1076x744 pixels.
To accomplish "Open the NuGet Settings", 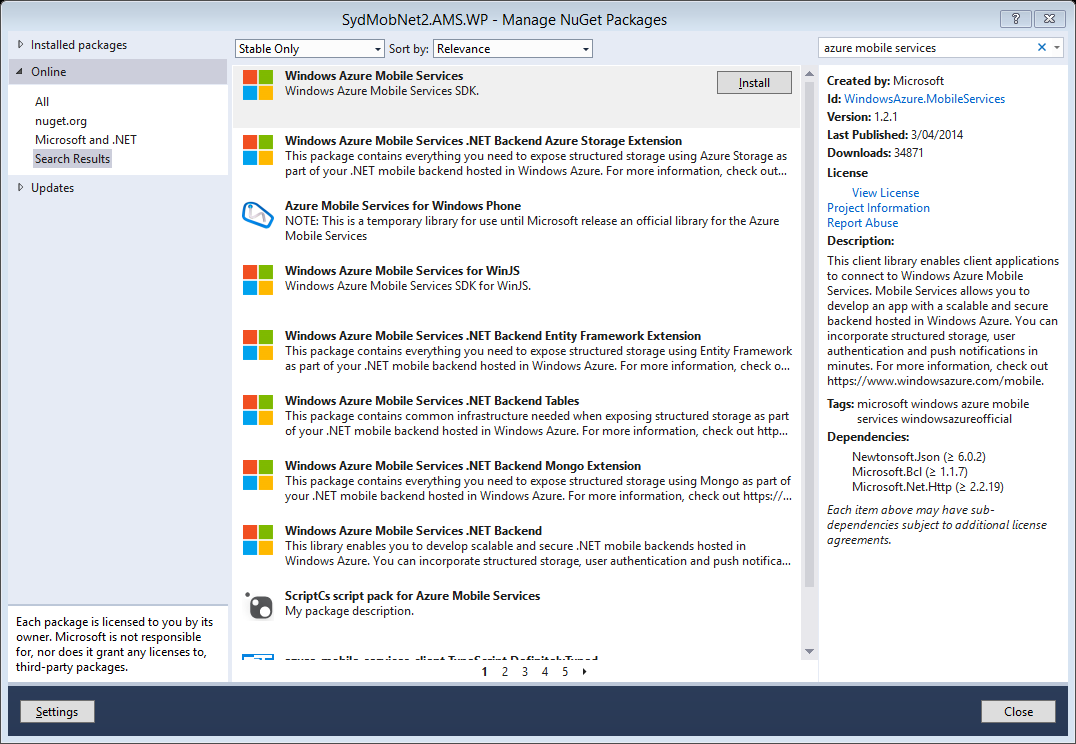I will pyautogui.click(x=57, y=711).
